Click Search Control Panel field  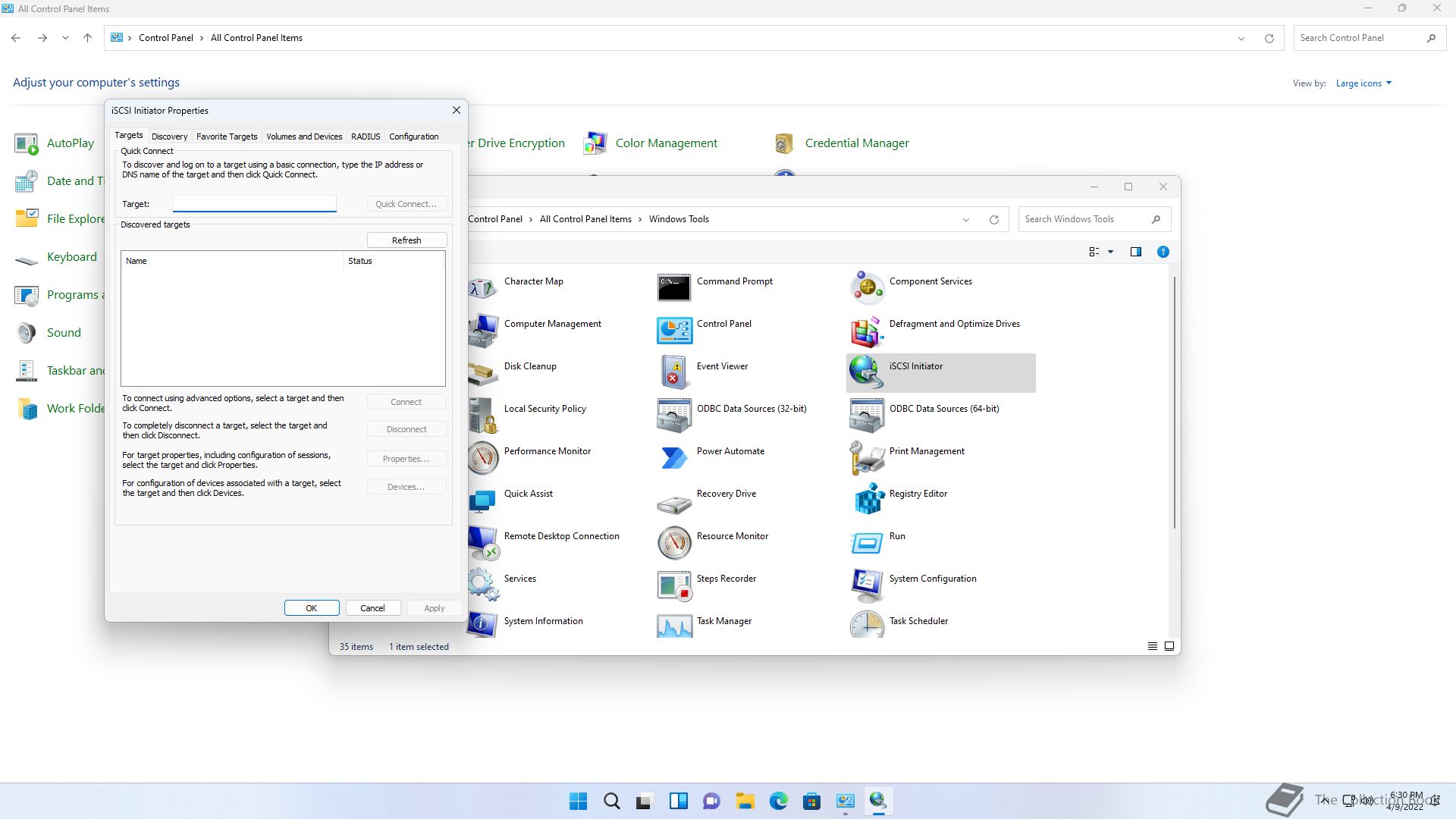[x=1370, y=38]
